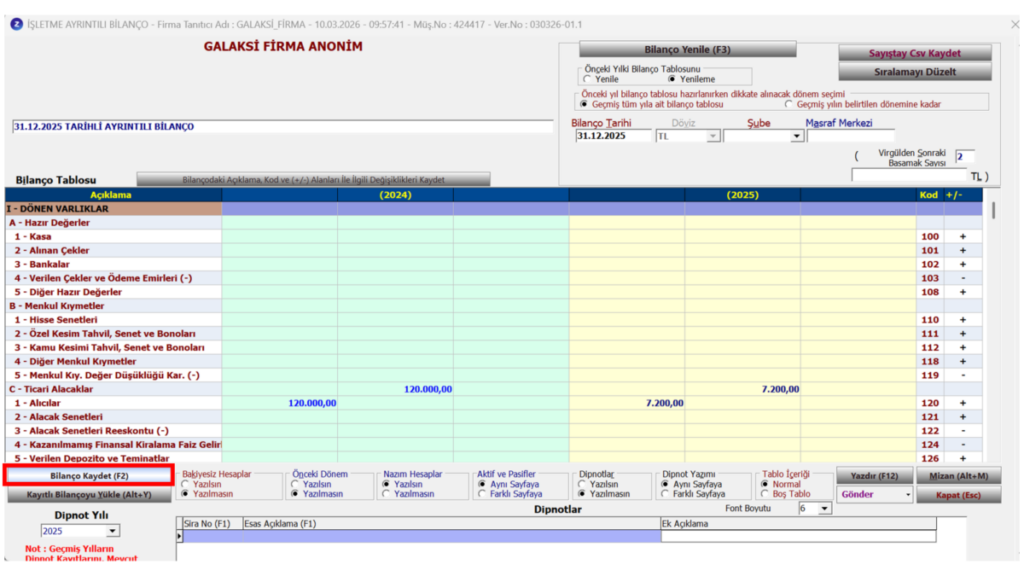The image size is (1024, 576).
Task: Open Mizan (Alt+M)
Action: point(958,476)
